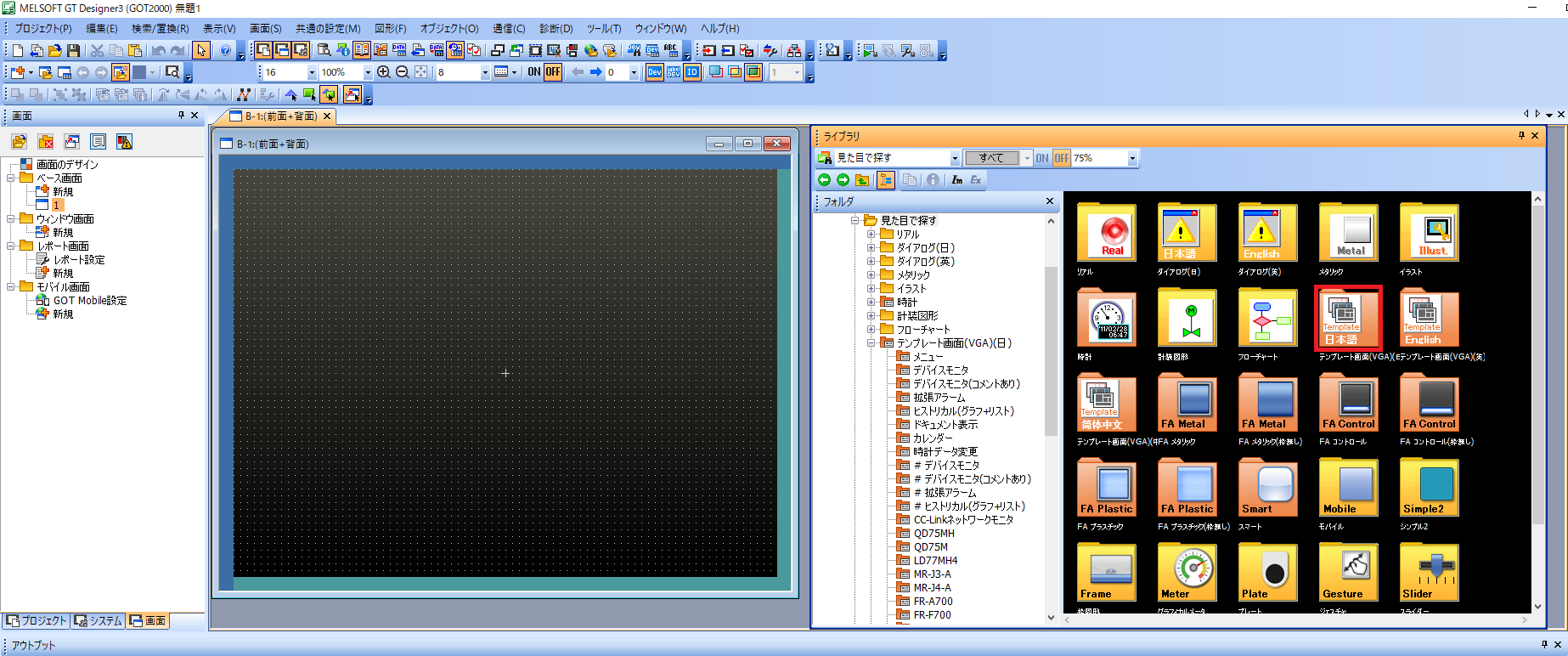Open the プロジェクト(P) menu
The width and height of the screenshot is (1568, 656).
pyautogui.click(x=43, y=29)
